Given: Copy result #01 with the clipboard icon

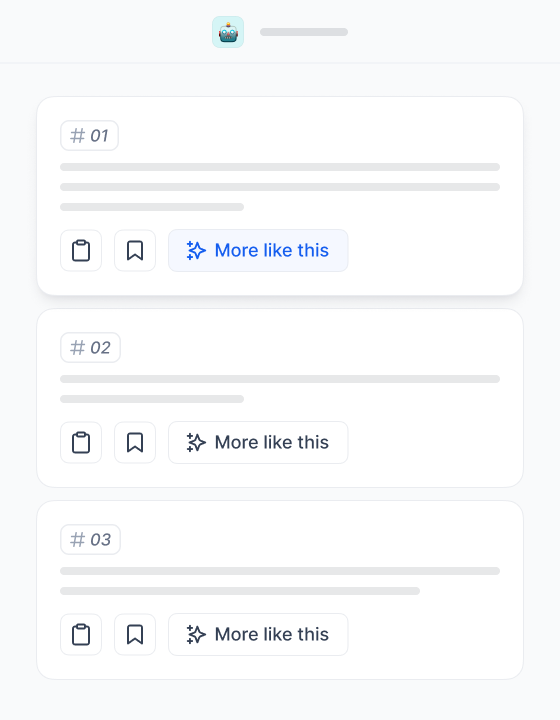Looking at the screenshot, I should pyautogui.click(x=81, y=251).
